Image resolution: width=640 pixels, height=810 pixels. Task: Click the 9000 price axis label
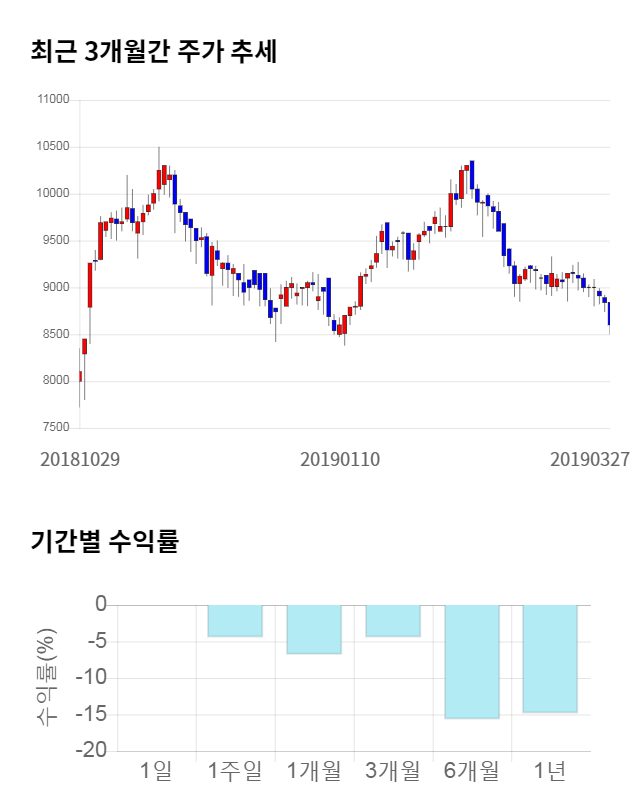55,288
